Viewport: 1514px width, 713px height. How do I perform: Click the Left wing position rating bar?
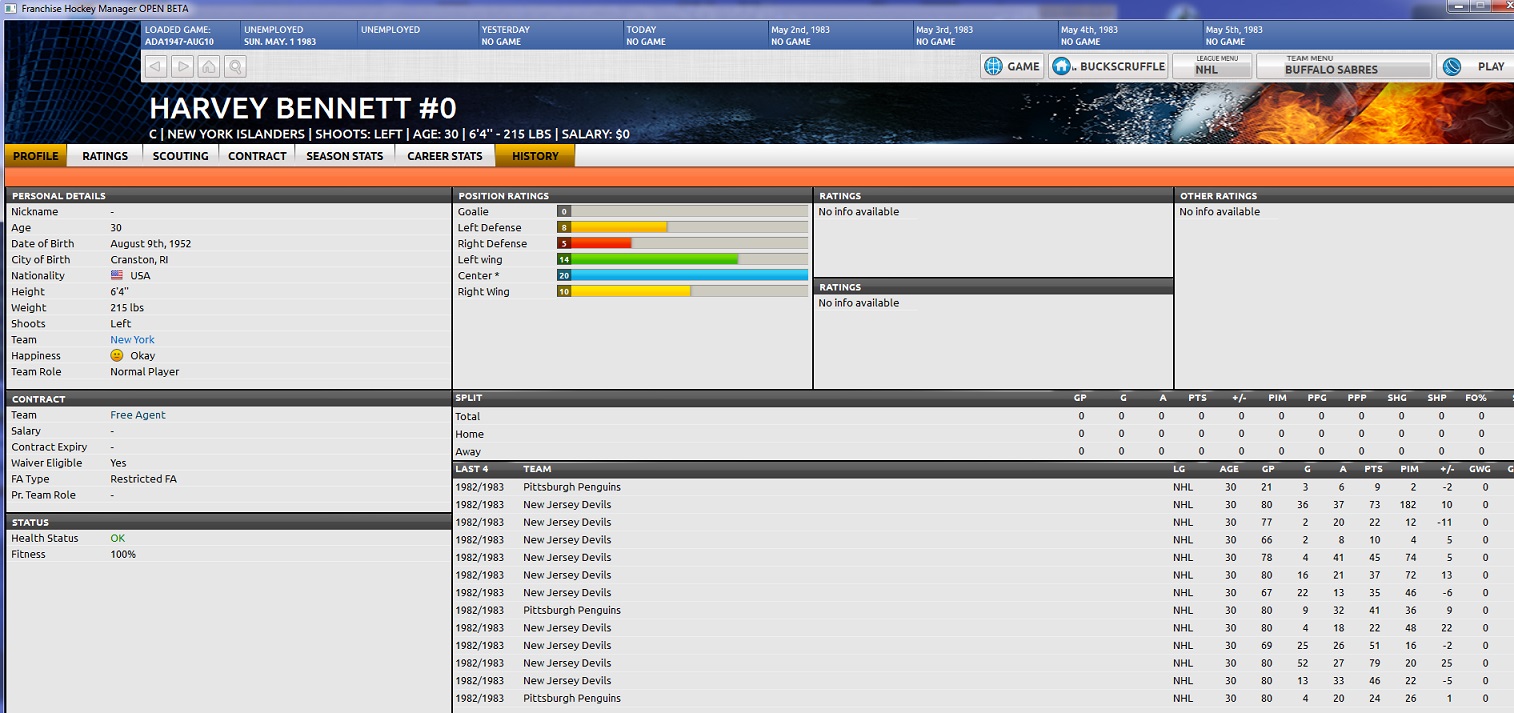pos(682,260)
